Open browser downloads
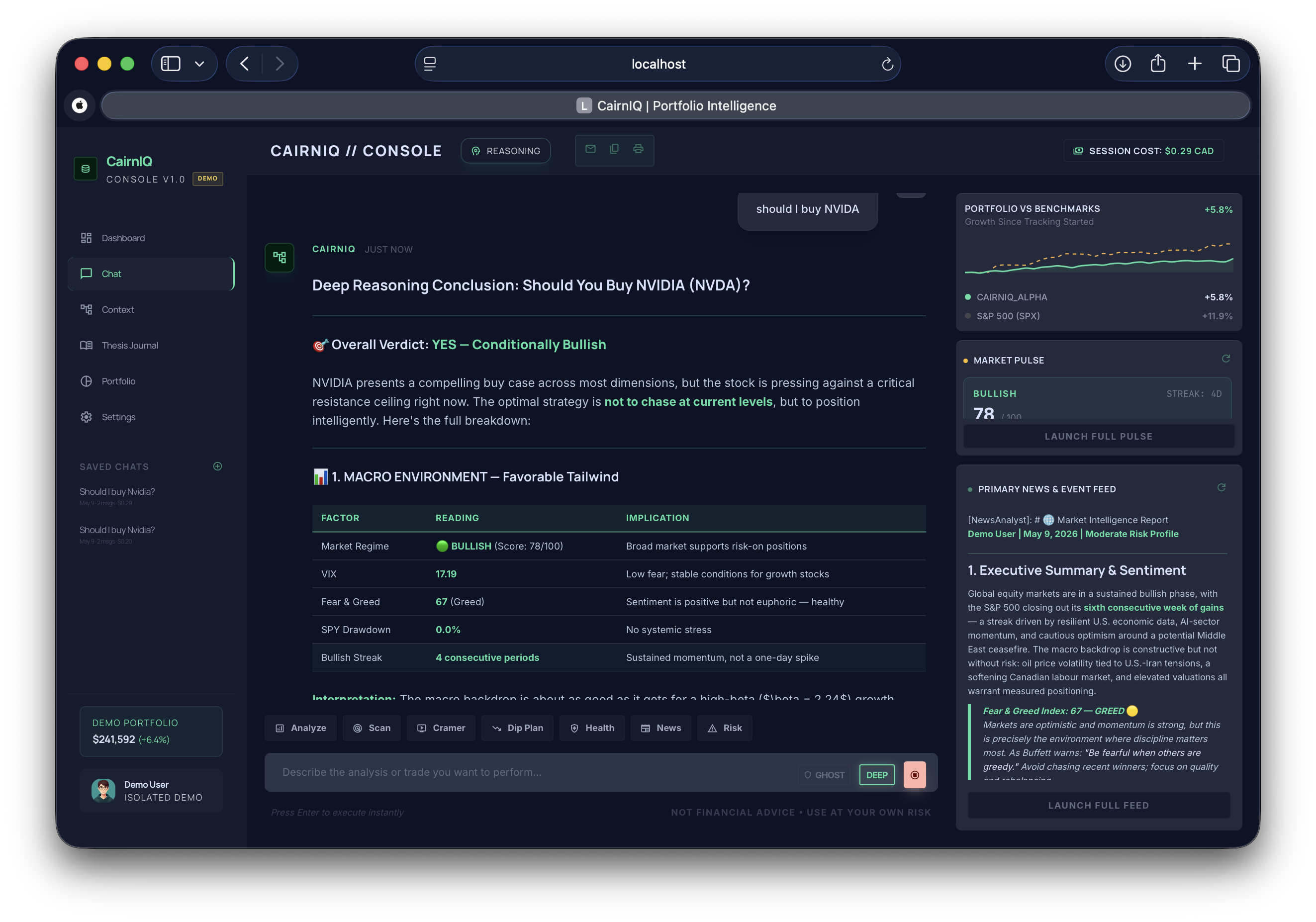This screenshot has width=1316, height=922. 1122,64
